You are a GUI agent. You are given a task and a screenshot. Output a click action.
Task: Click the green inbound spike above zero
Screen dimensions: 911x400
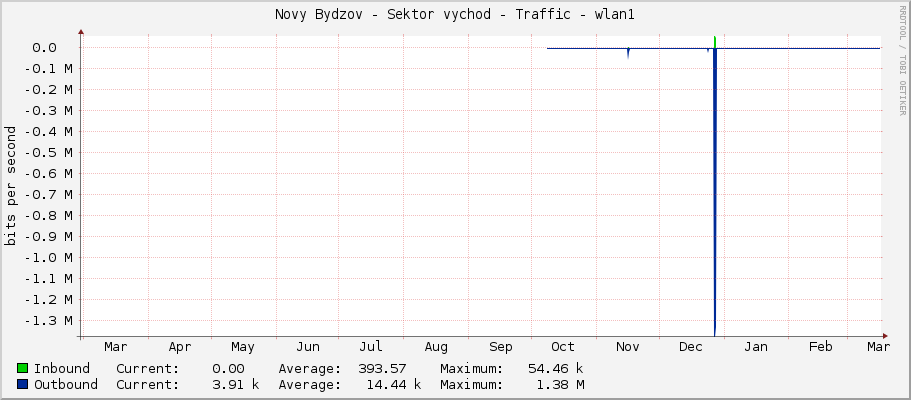[x=715, y=42]
